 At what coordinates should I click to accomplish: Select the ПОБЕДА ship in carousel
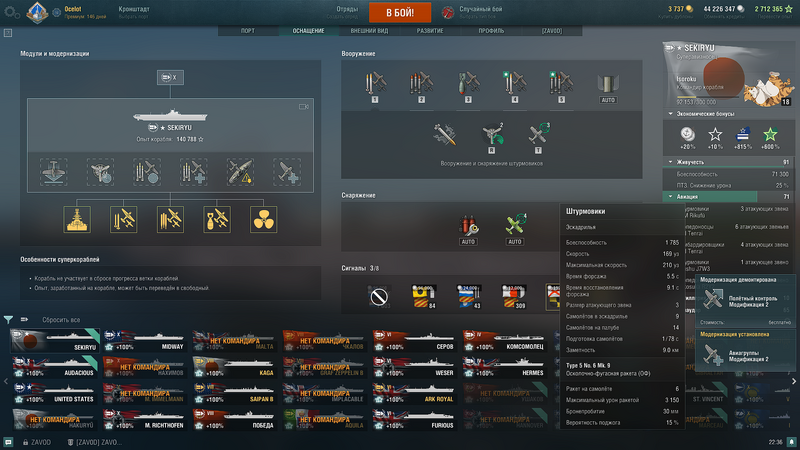click(x=235, y=419)
